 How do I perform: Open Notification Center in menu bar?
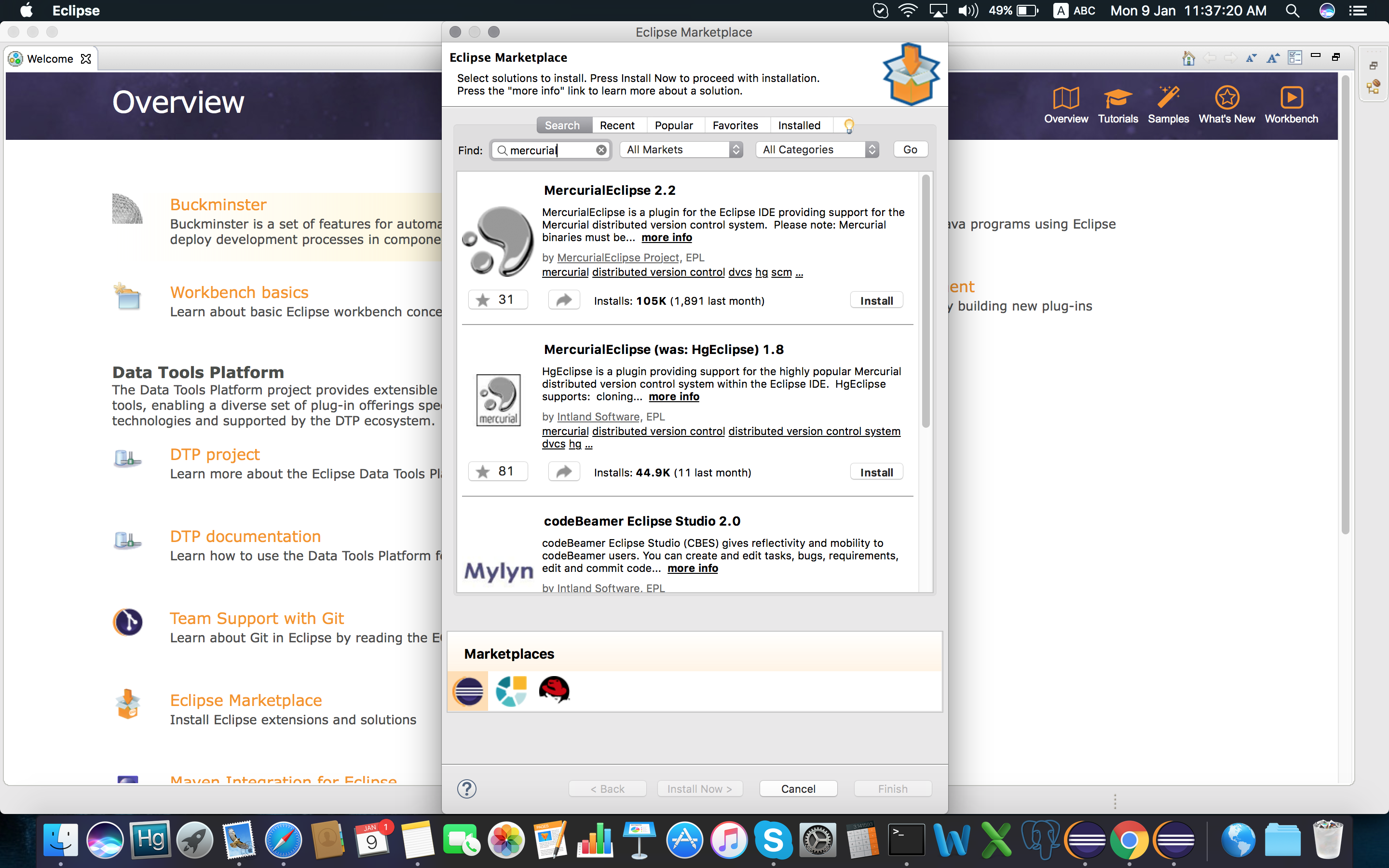(1358, 10)
